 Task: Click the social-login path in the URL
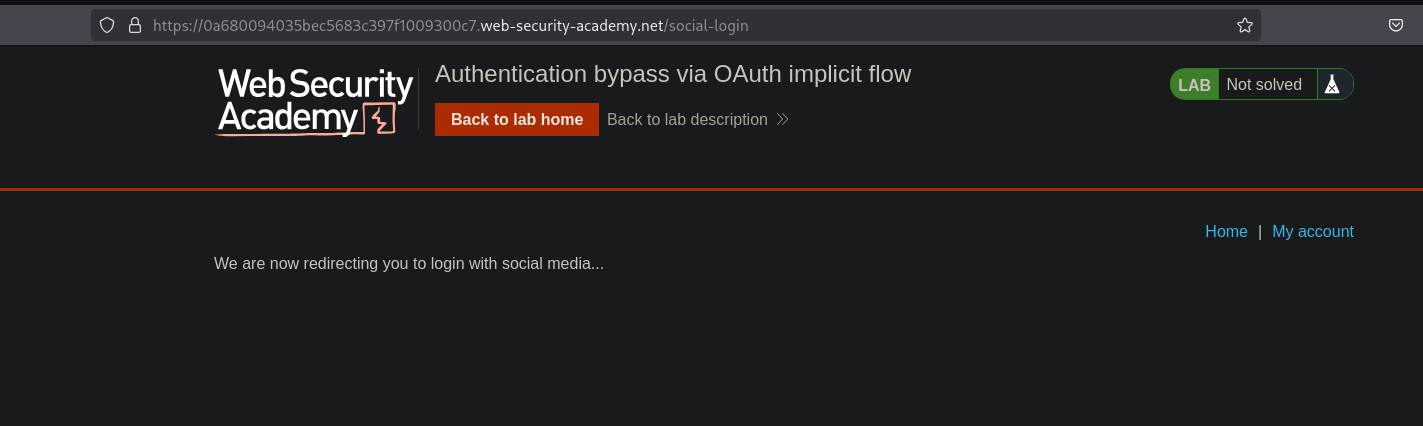707,26
